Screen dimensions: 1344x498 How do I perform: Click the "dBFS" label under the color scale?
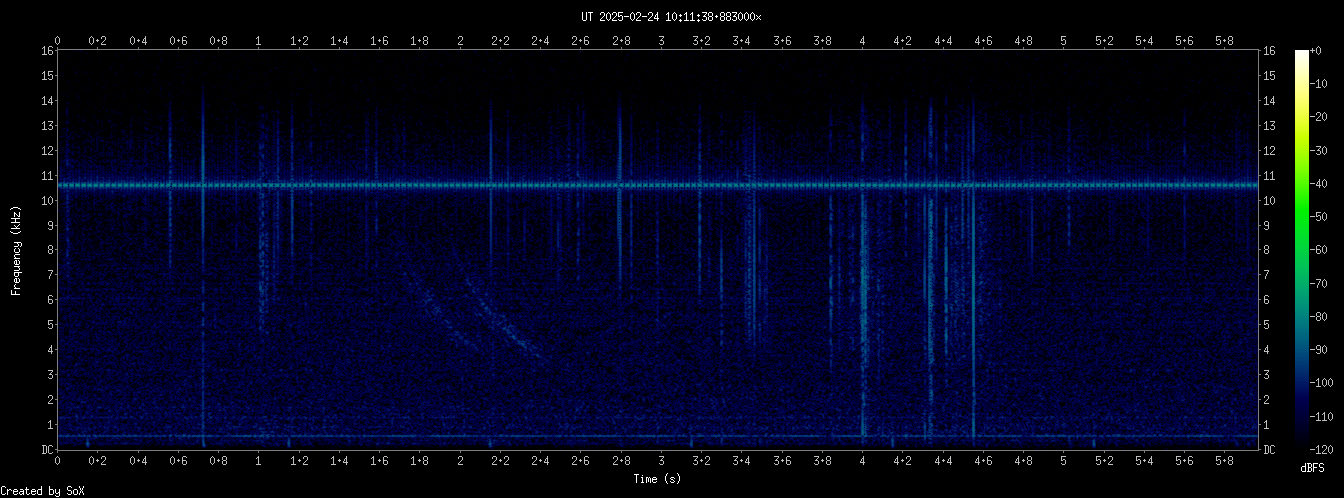pos(1312,467)
